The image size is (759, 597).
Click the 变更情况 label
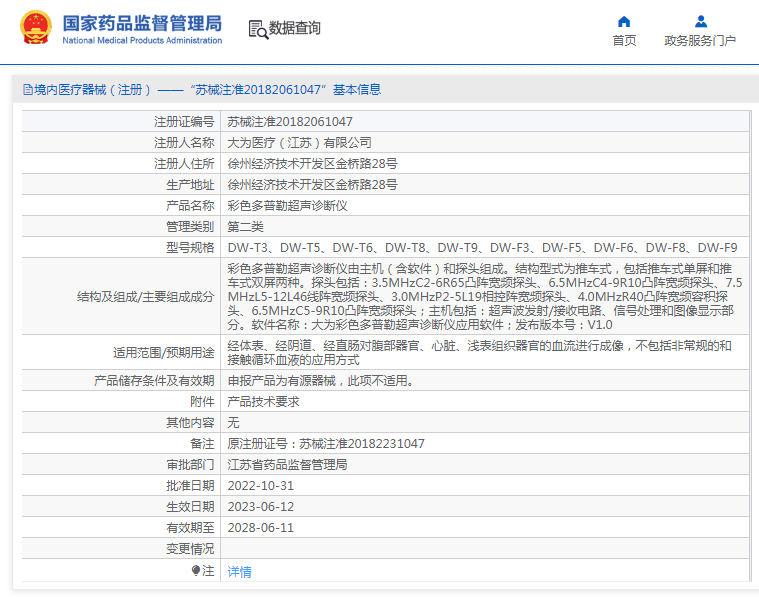tap(190, 549)
